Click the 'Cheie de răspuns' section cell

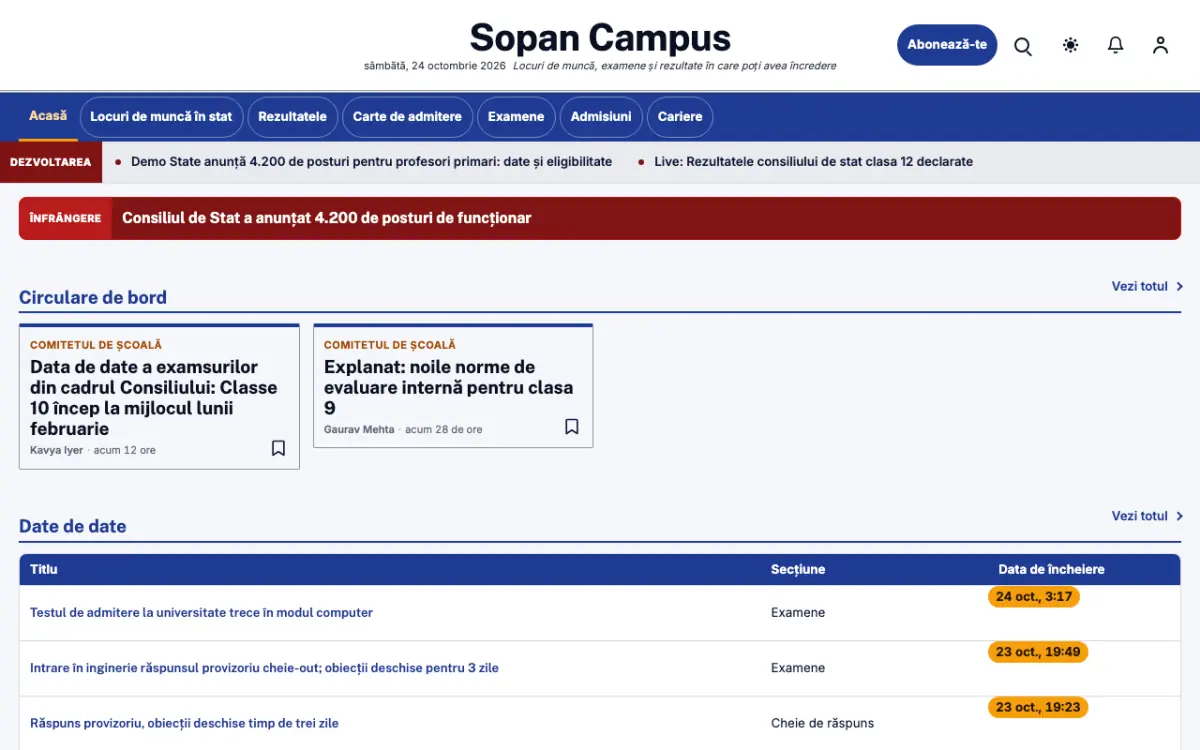(x=822, y=723)
